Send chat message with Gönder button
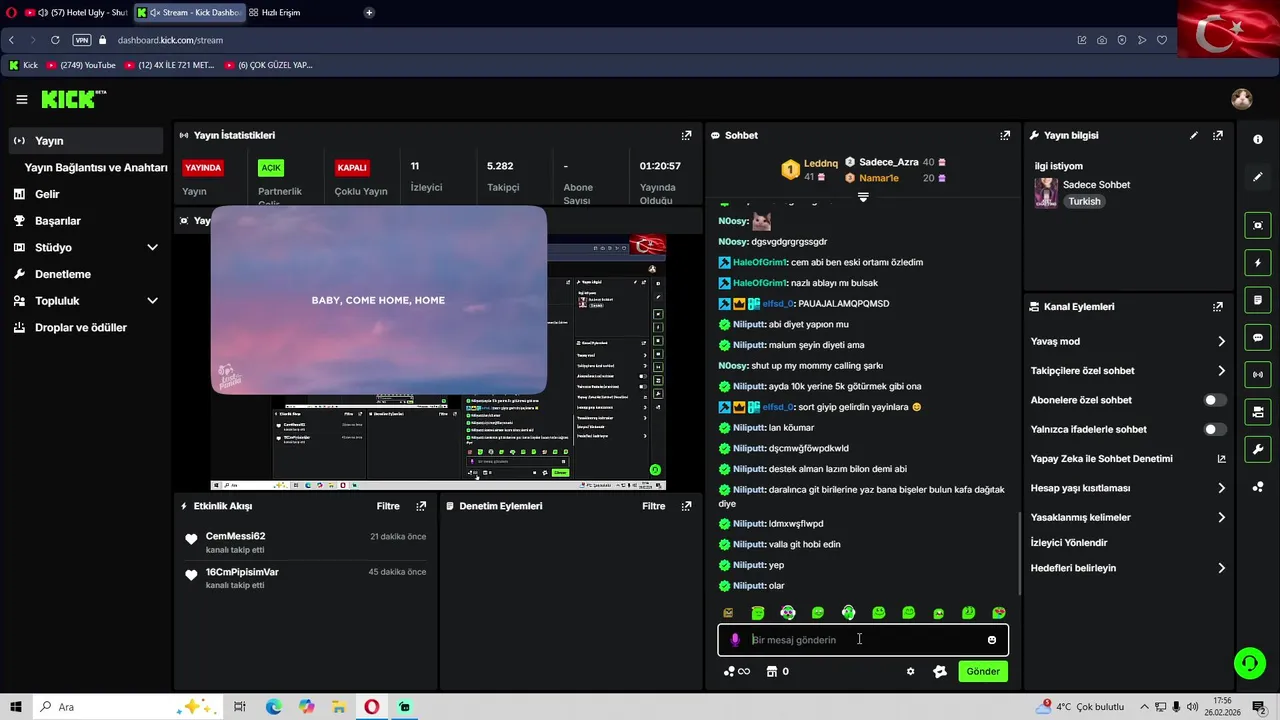 tap(982, 671)
